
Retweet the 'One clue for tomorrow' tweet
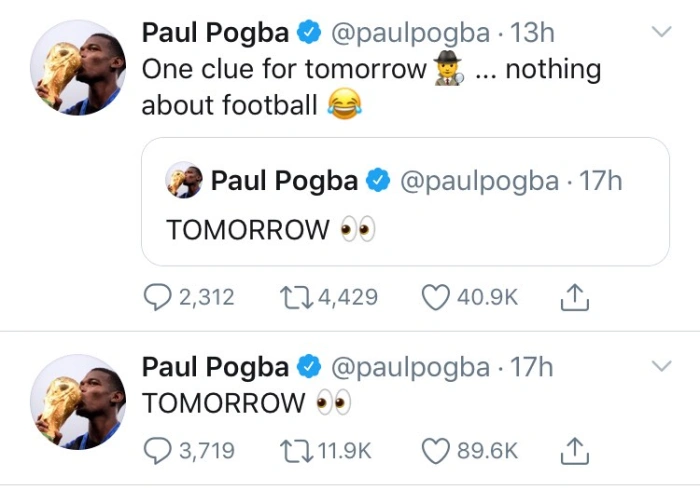pos(295,297)
